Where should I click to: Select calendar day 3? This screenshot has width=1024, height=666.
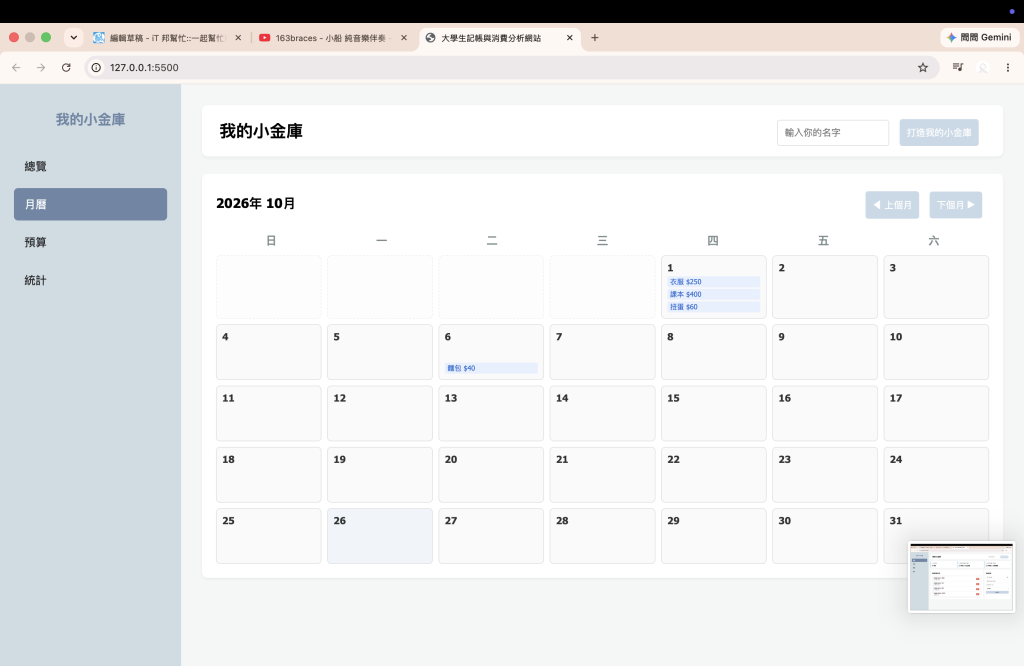pos(936,287)
